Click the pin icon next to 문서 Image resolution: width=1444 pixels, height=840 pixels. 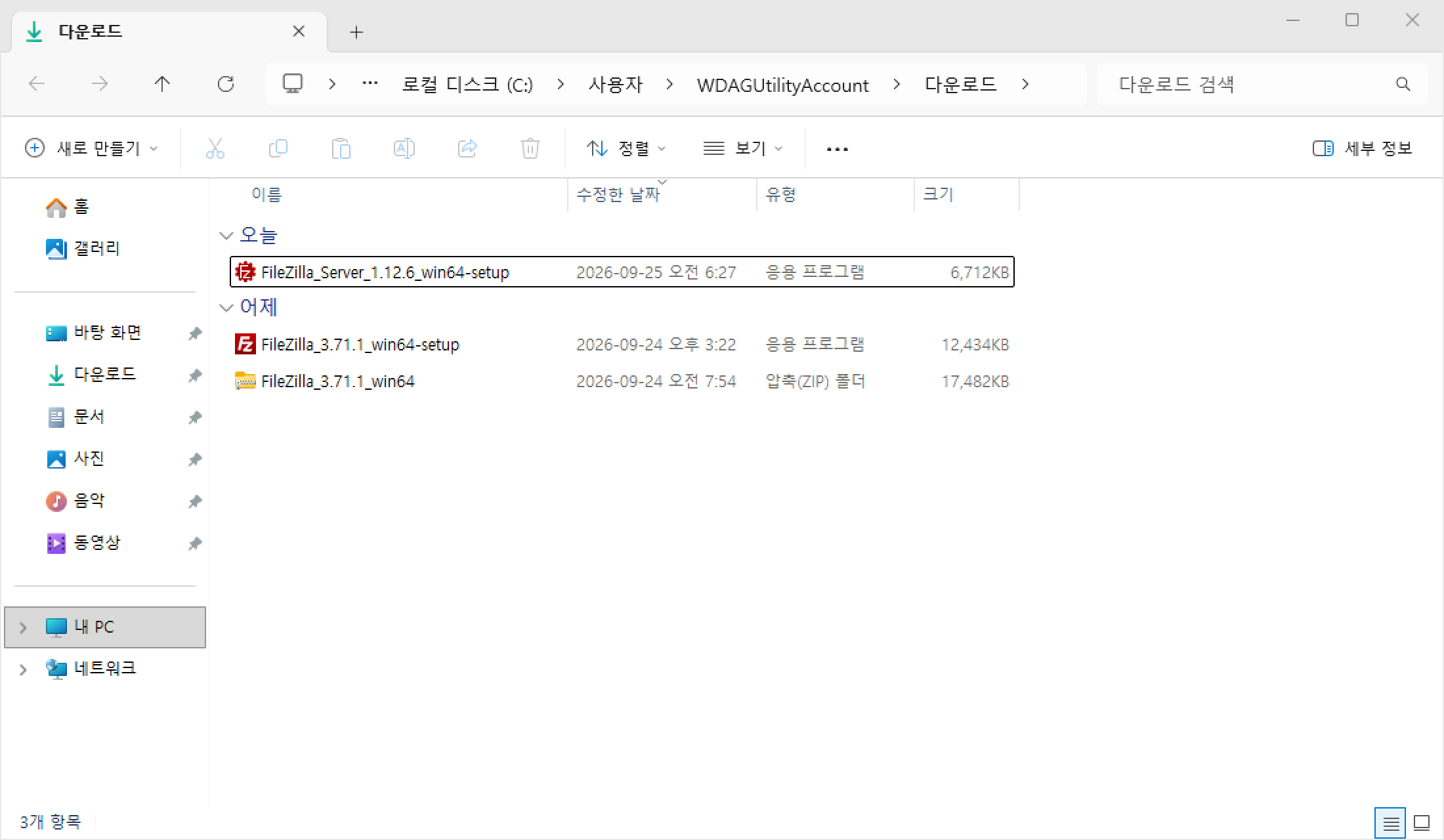[195, 417]
